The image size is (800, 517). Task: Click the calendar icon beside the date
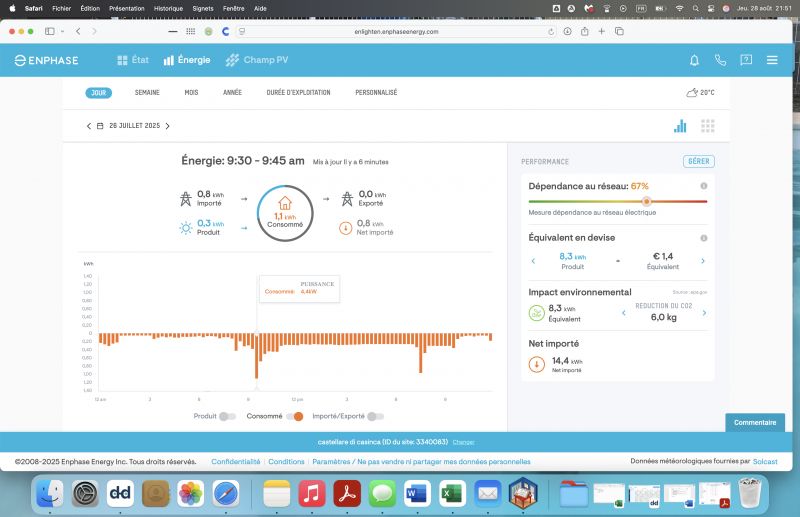point(100,126)
